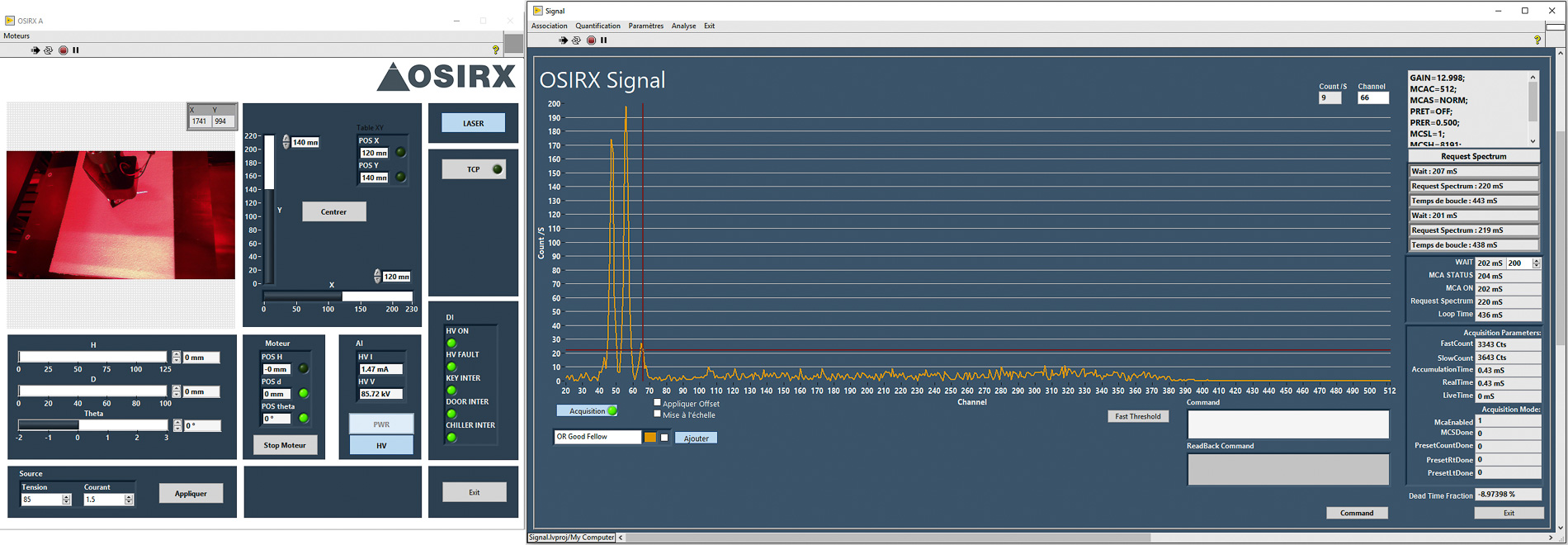The image size is (1568, 545).
Task: Click the orange color swatch
Action: tap(650, 438)
